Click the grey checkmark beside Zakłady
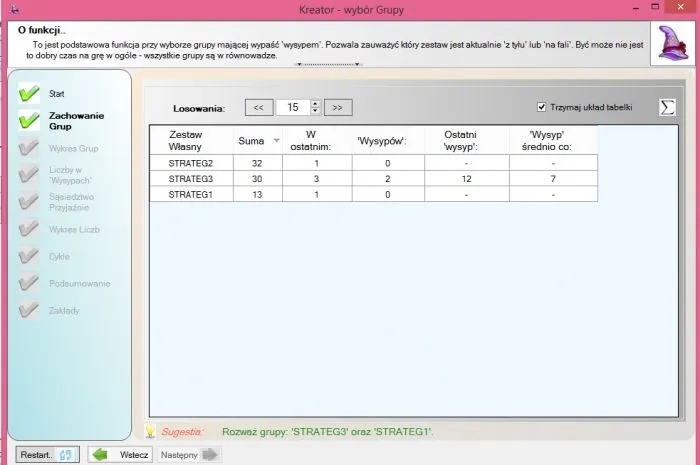 pos(29,311)
